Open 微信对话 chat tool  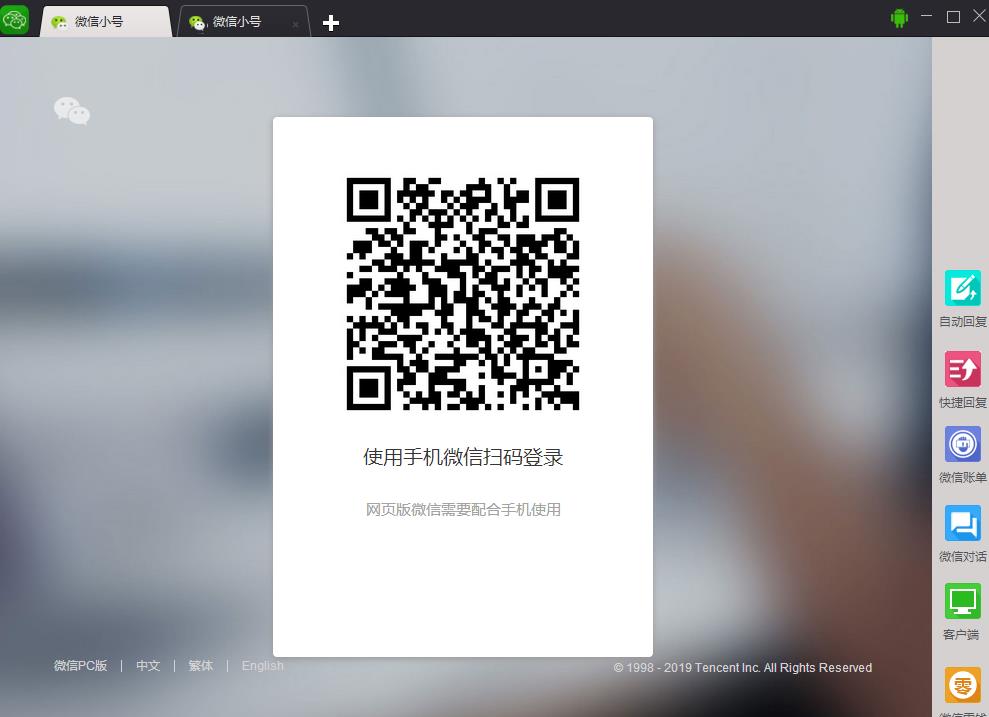coord(962,533)
